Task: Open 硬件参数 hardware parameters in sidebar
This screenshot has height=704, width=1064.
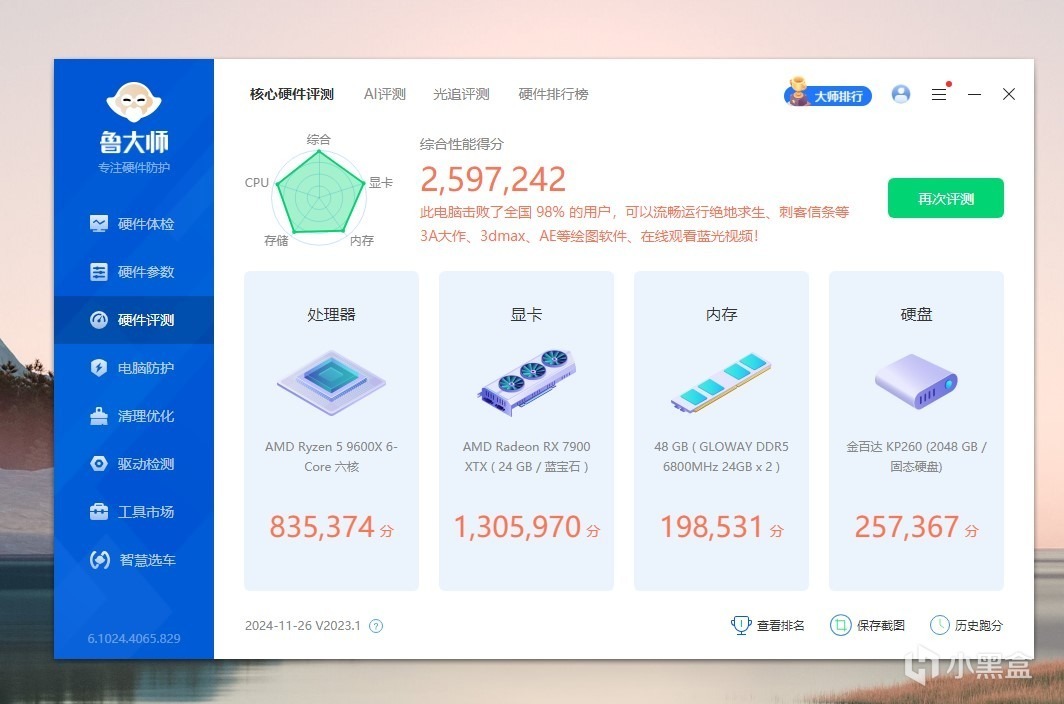Action: pos(134,272)
